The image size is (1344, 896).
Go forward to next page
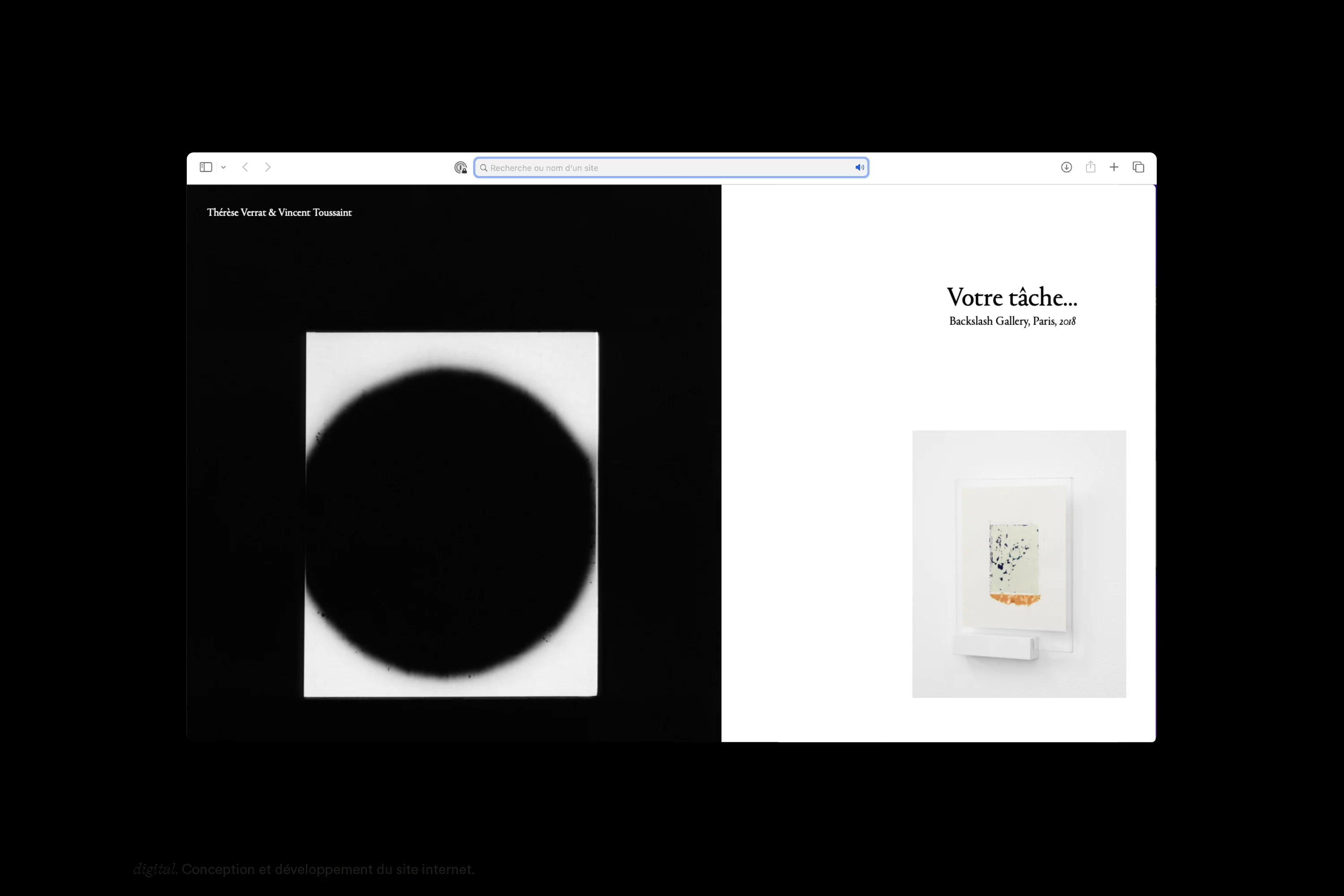267,167
